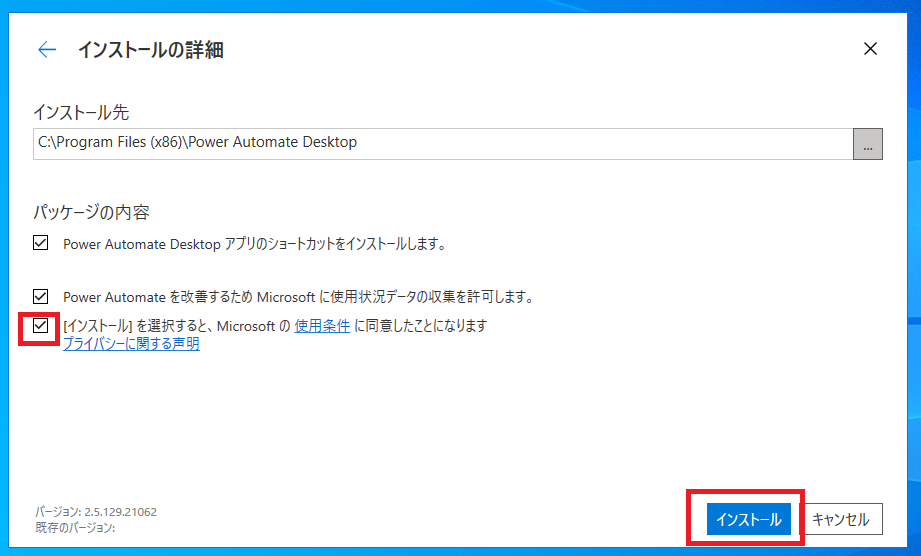Click the パッケージの内容 heading
The width and height of the screenshot is (921, 556).
coord(91,212)
